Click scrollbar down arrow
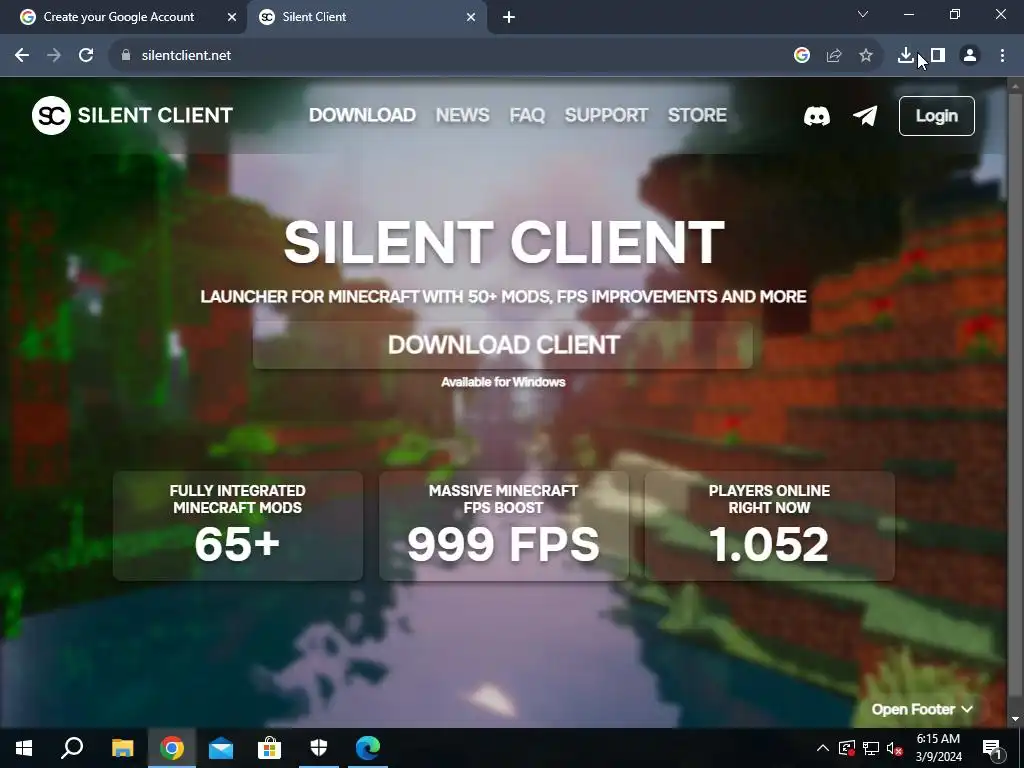Image resolution: width=1024 pixels, height=768 pixels. point(1015,719)
